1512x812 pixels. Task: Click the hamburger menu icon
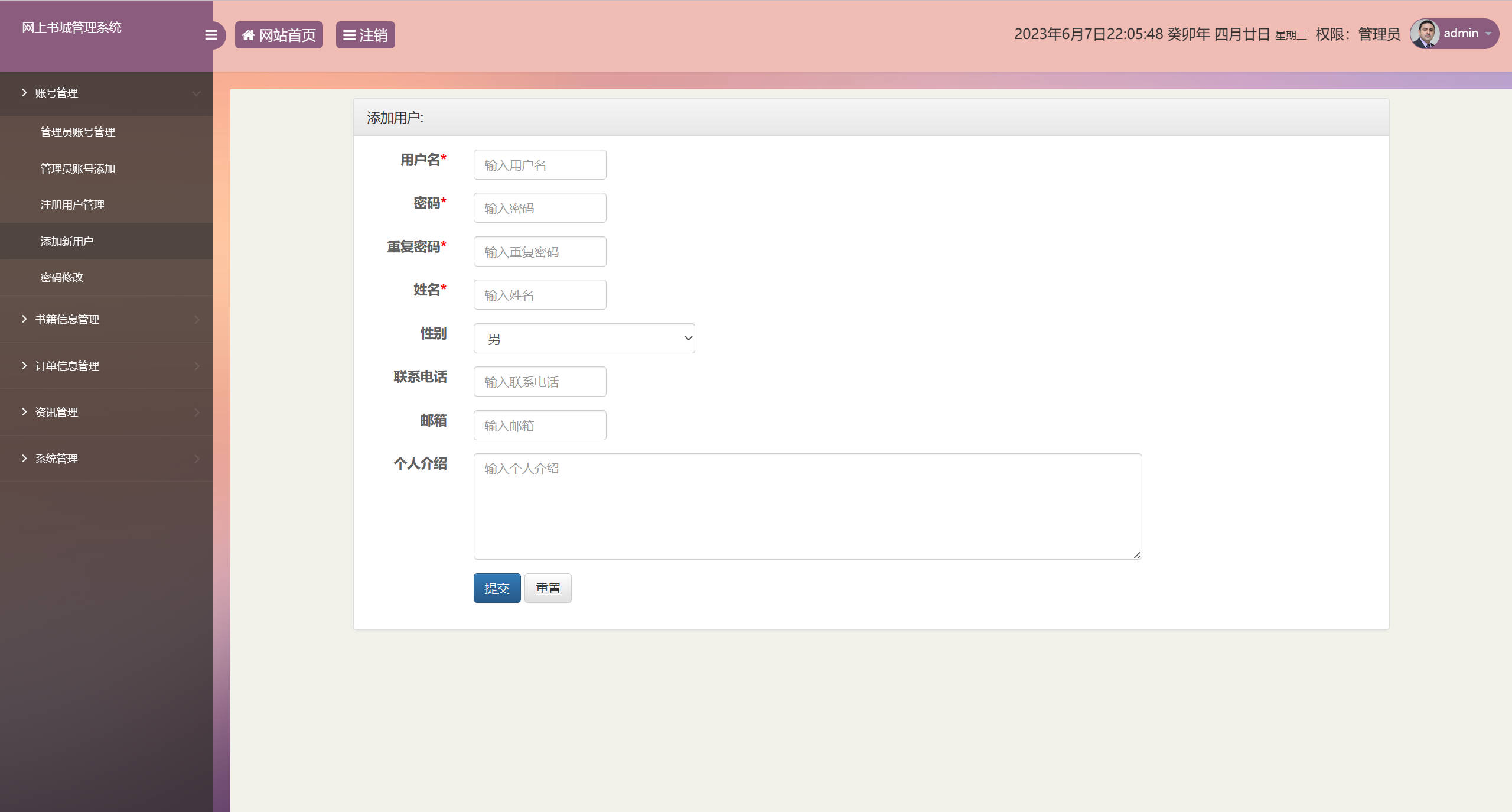click(211, 35)
